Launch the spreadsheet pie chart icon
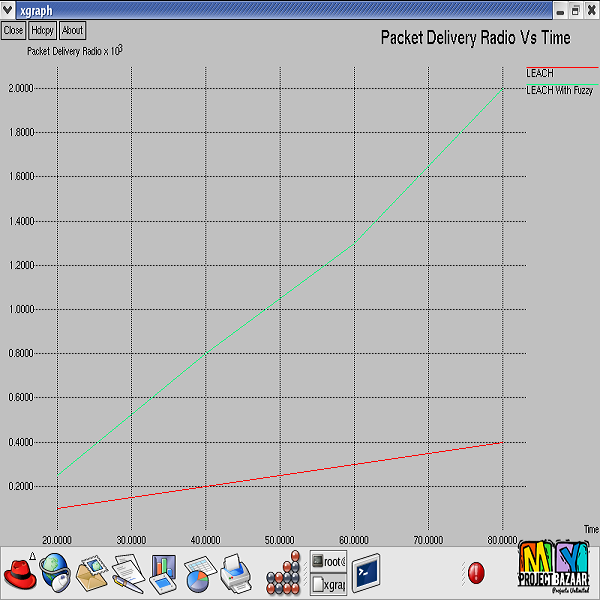Image resolution: width=600 pixels, height=600 pixels. pos(200,573)
